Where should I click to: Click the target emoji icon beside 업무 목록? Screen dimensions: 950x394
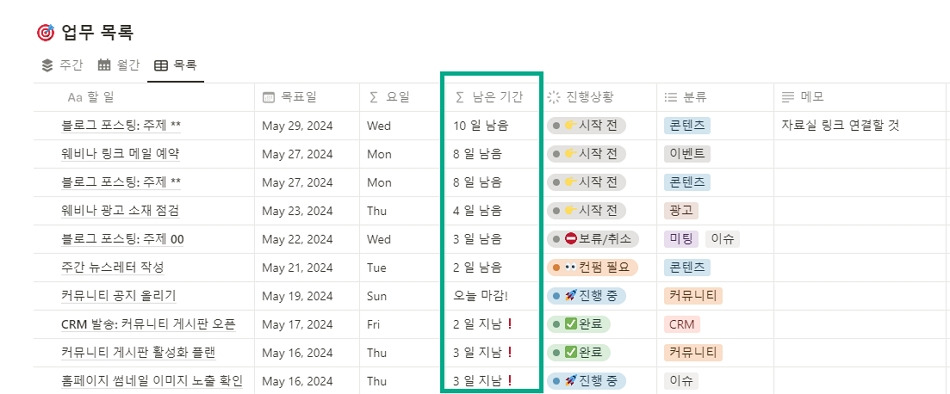[x=45, y=33]
